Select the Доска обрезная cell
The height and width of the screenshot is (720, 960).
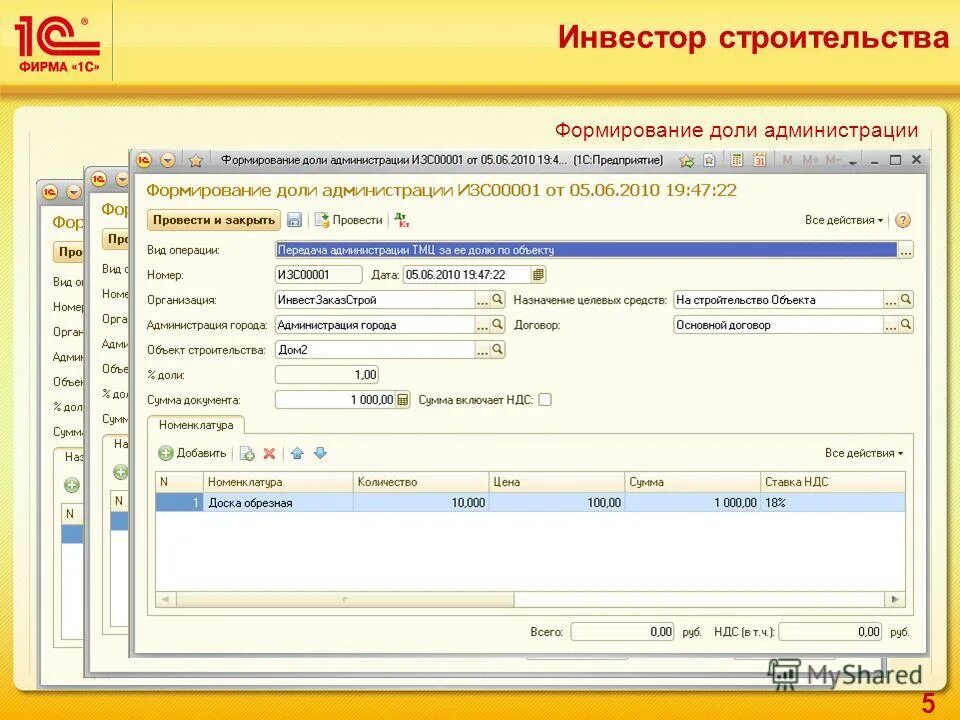[279, 503]
